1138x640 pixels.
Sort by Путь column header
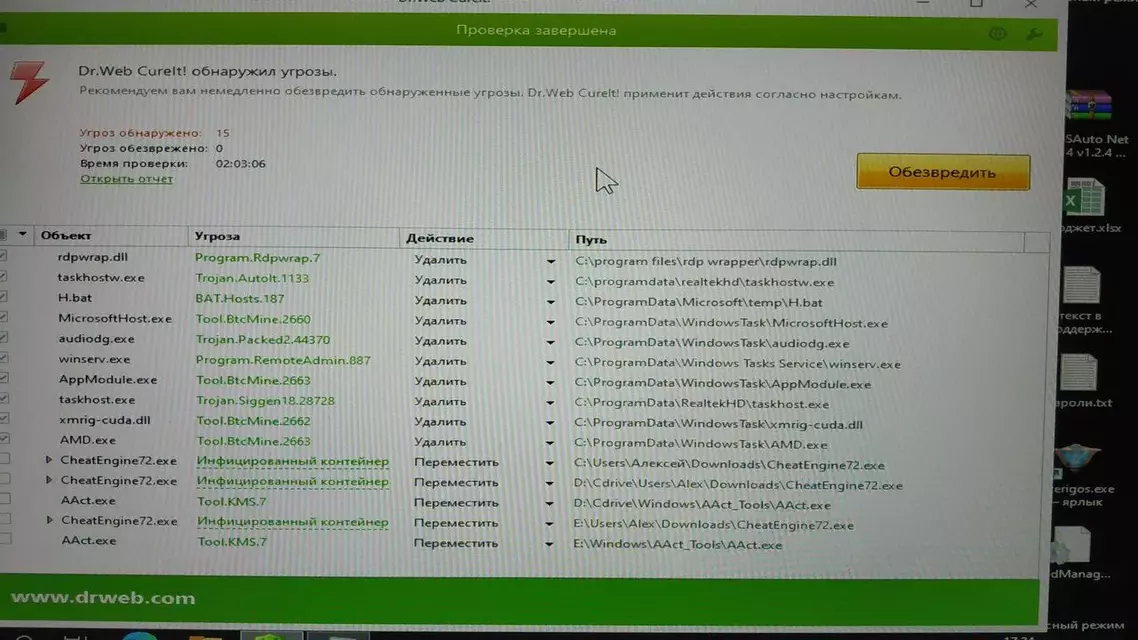click(x=796, y=239)
